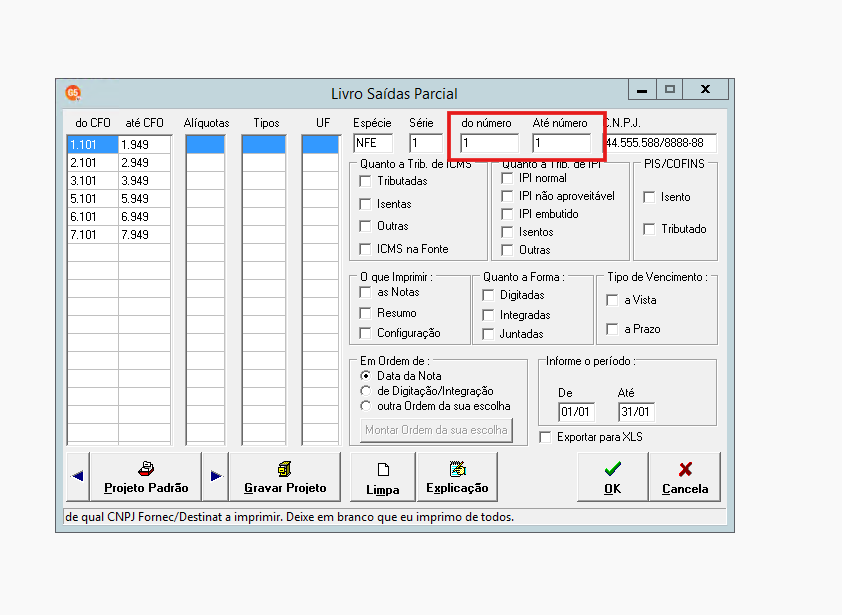This screenshot has width=842, height=615.
Task: Choose 'de Digitação/Integração' ordering
Action: [366, 391]
